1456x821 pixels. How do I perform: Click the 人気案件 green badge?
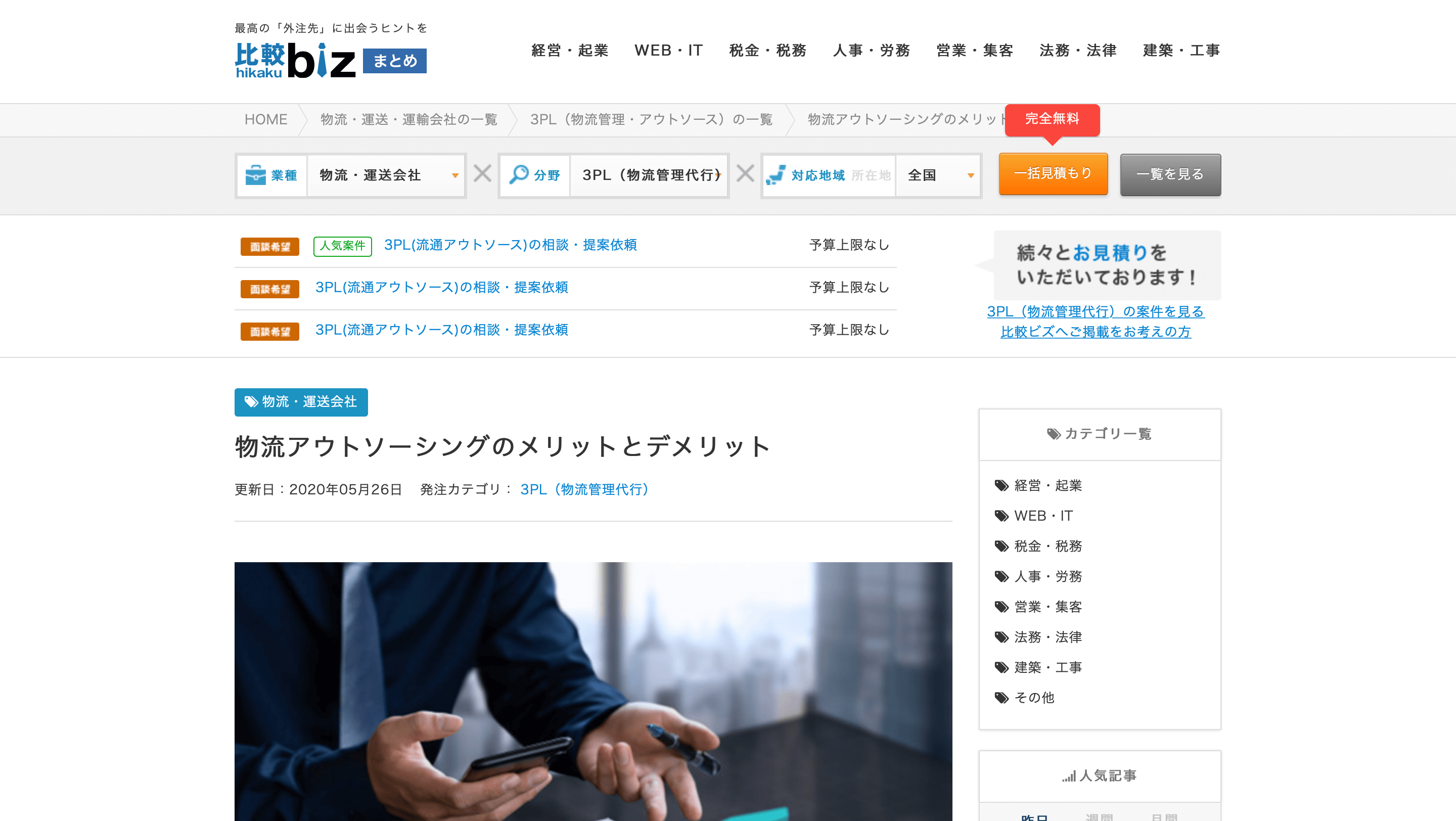[x=343, y=246]
